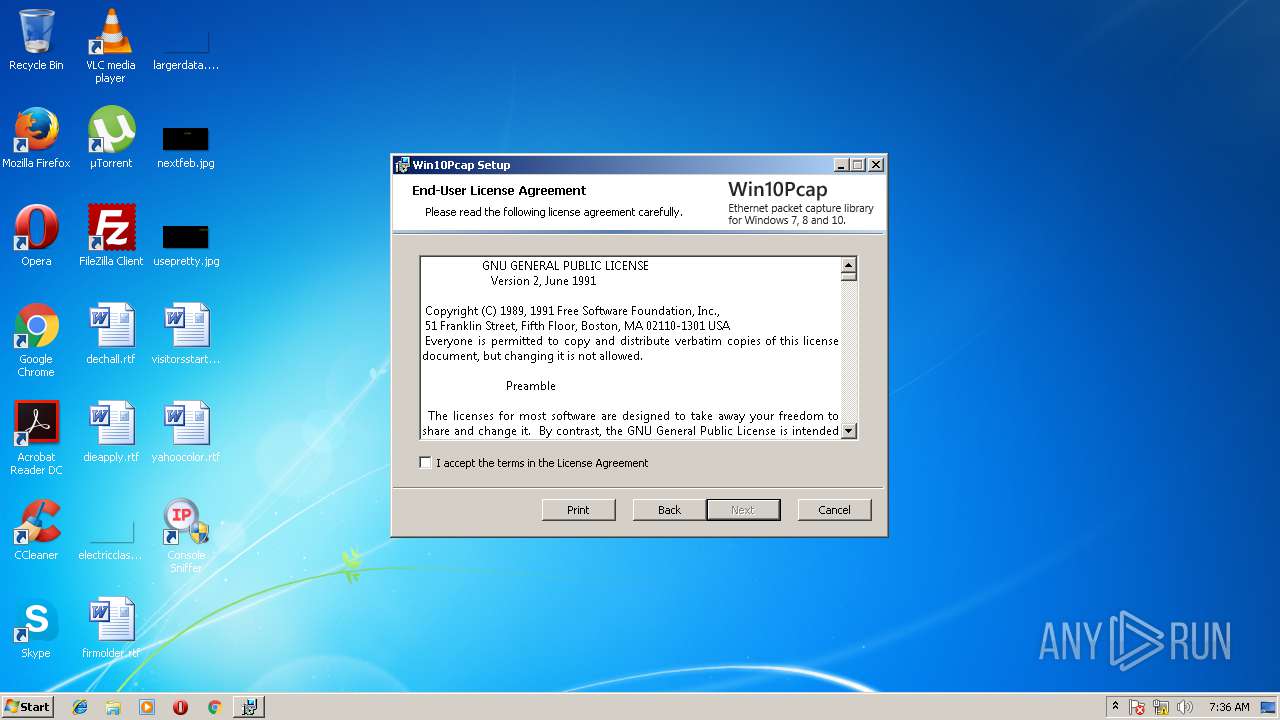
Task: Select usepretty.jpg image file
Action: pyautogui.click(x=185, y=244)
